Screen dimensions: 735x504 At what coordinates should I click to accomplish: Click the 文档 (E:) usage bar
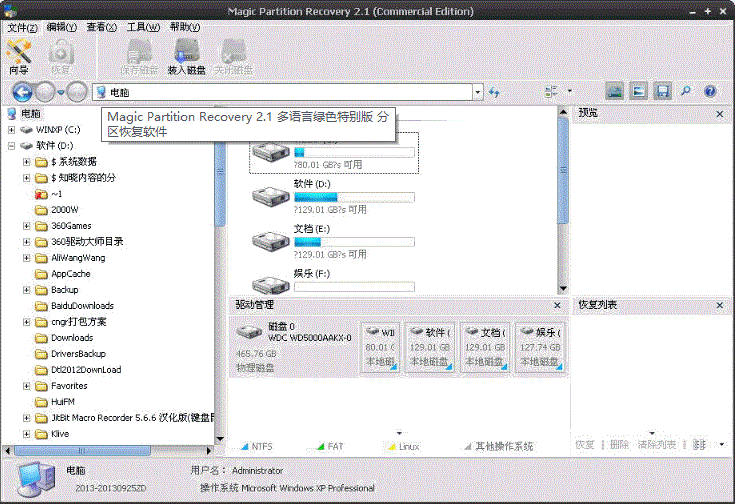(354, 242)
